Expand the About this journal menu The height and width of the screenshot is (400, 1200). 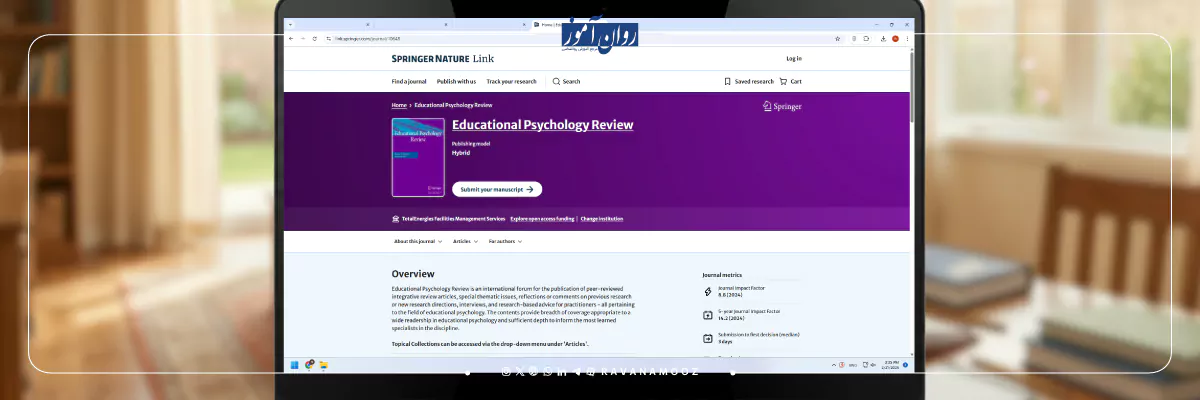pyautogui.click(x=418, y=241)
